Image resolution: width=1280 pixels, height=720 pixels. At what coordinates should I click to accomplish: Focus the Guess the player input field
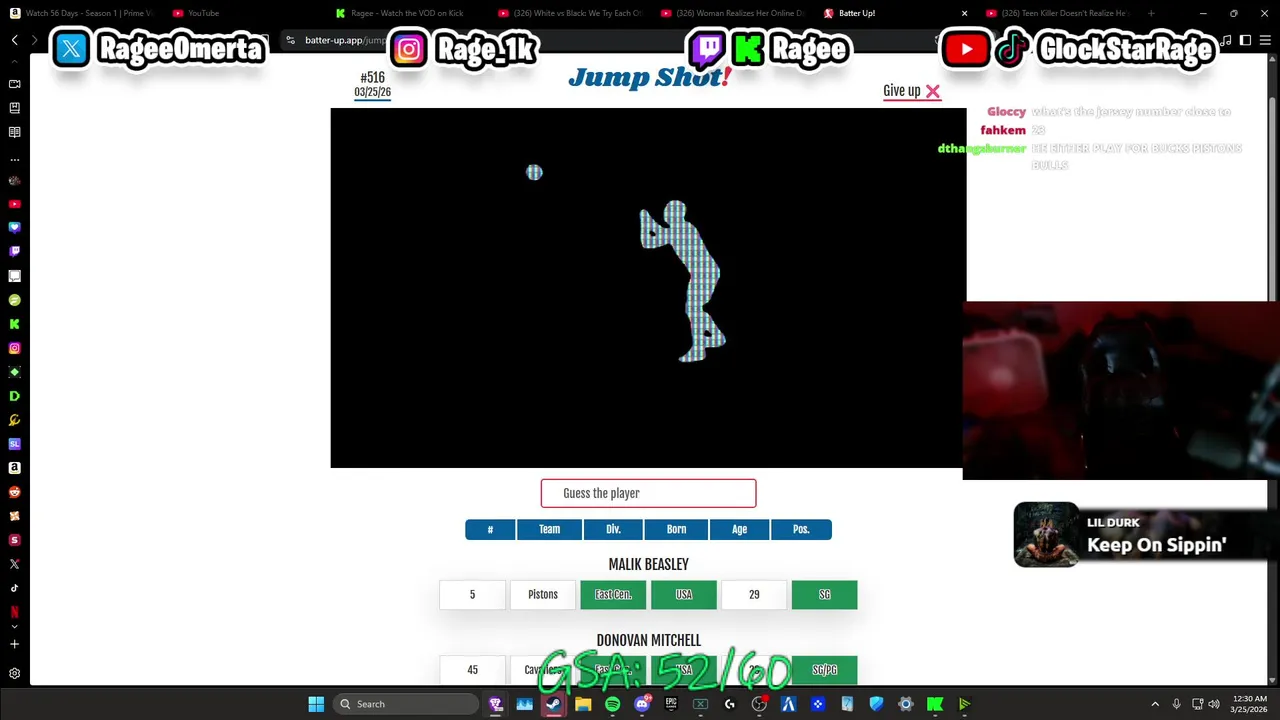pos(648,493)
